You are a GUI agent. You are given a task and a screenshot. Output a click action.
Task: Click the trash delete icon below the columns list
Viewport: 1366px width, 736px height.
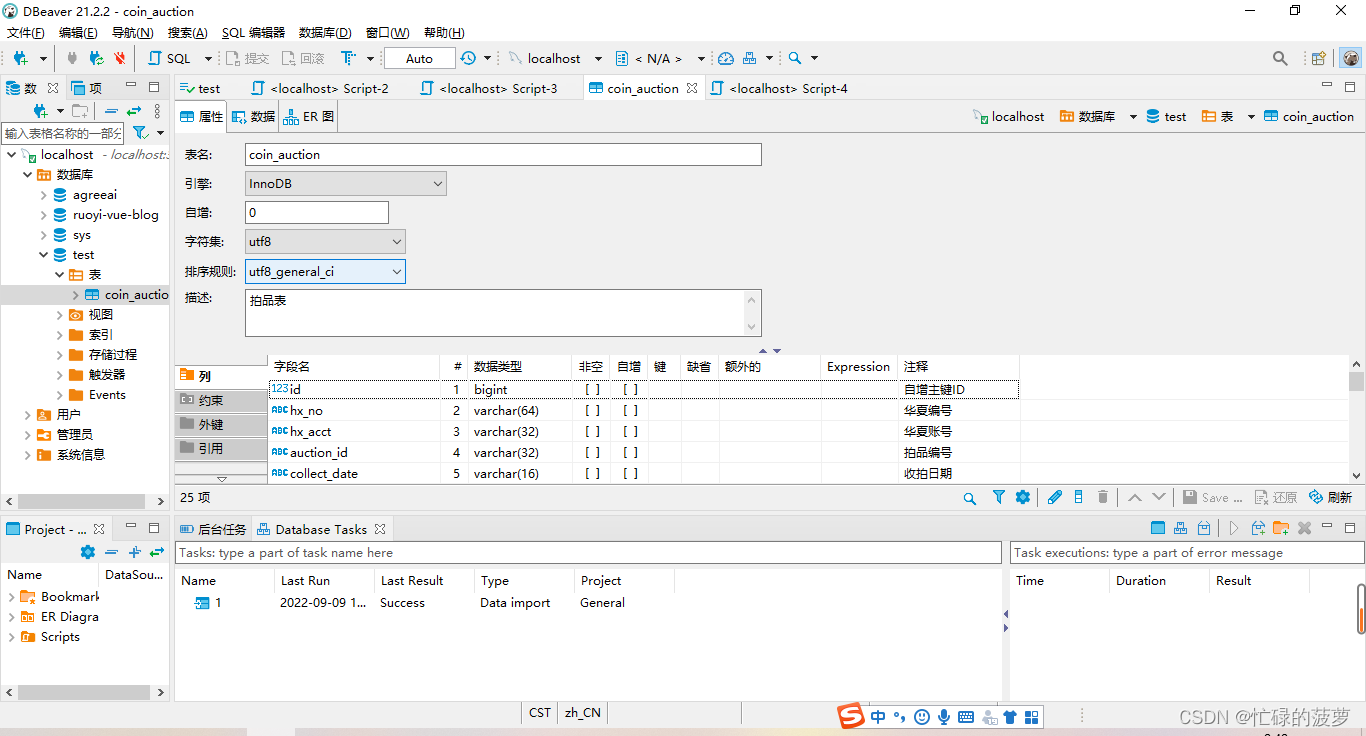(x=1103, y=497)
